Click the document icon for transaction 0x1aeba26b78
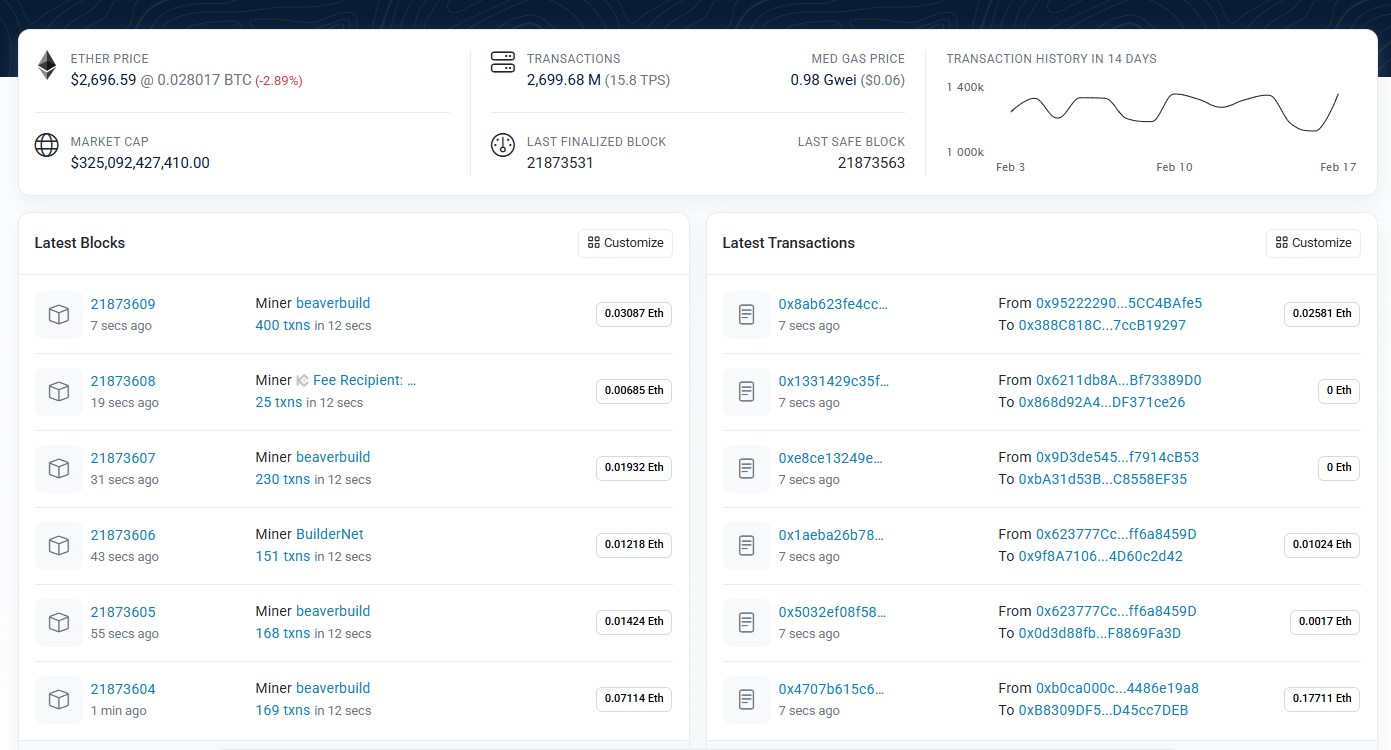Viewport: 1391px width, 750px height. click(747, 546)
